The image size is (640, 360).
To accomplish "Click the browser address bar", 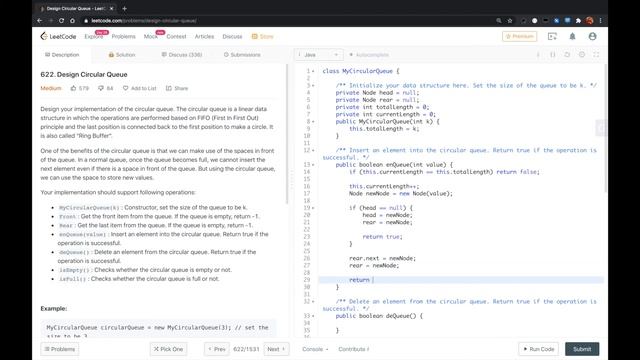I will tap(286, 20).
